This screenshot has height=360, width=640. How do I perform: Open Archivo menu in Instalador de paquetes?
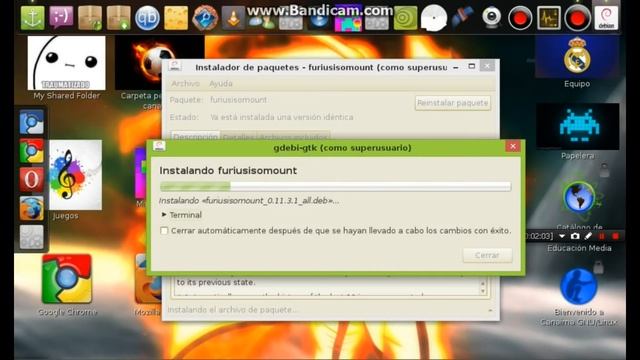coord(185,84)
